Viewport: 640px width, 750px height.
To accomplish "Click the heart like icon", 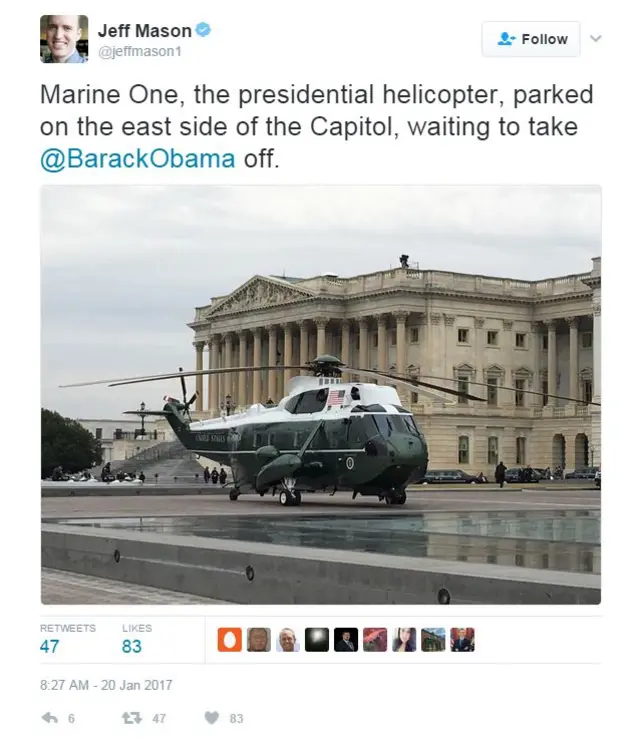I will tap(211, 718).
